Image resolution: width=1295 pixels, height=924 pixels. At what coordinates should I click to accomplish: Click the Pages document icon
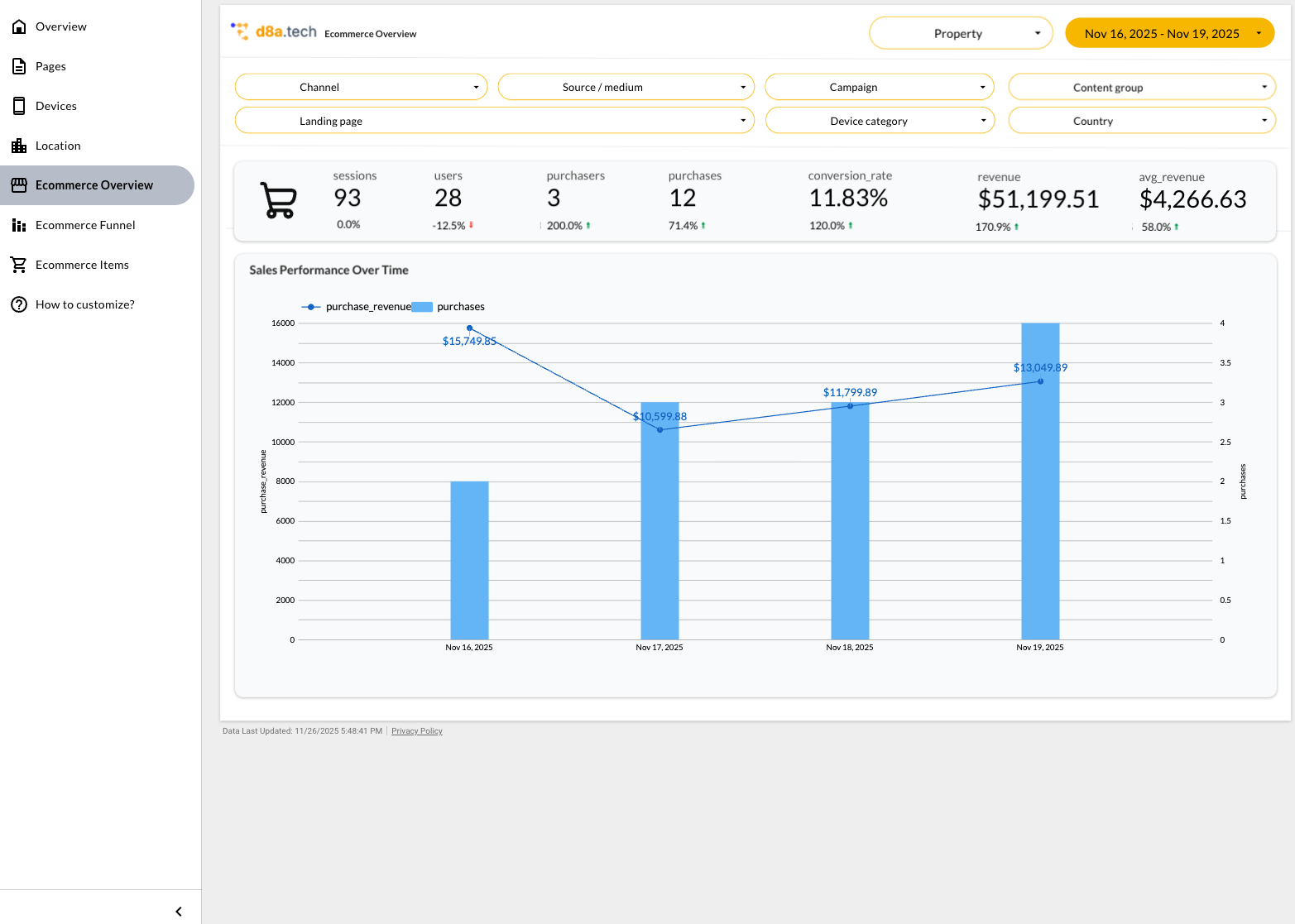tap(19, 66)
